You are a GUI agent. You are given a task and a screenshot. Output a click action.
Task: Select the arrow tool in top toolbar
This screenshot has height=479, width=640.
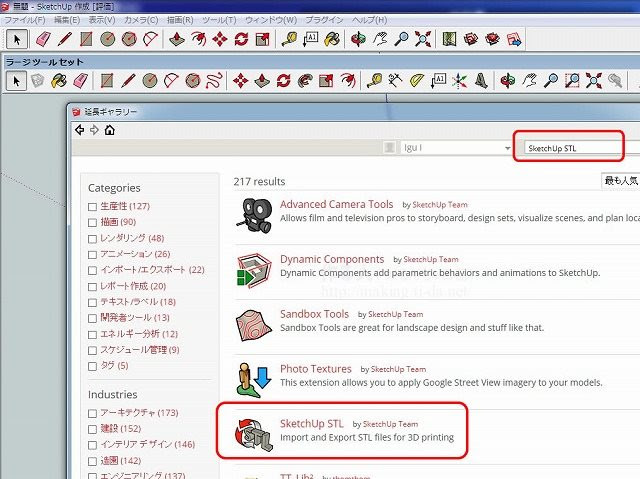click(x=17, y=40)
